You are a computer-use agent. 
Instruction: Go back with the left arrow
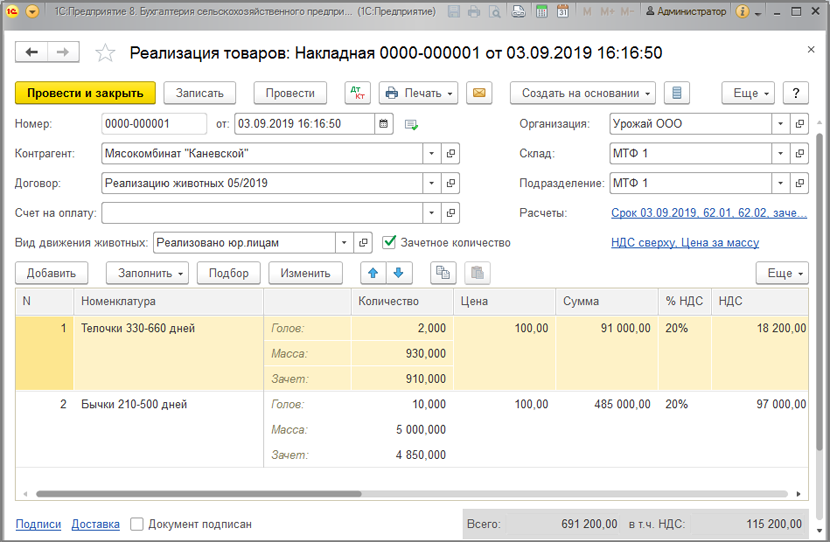tap(32, 52)
